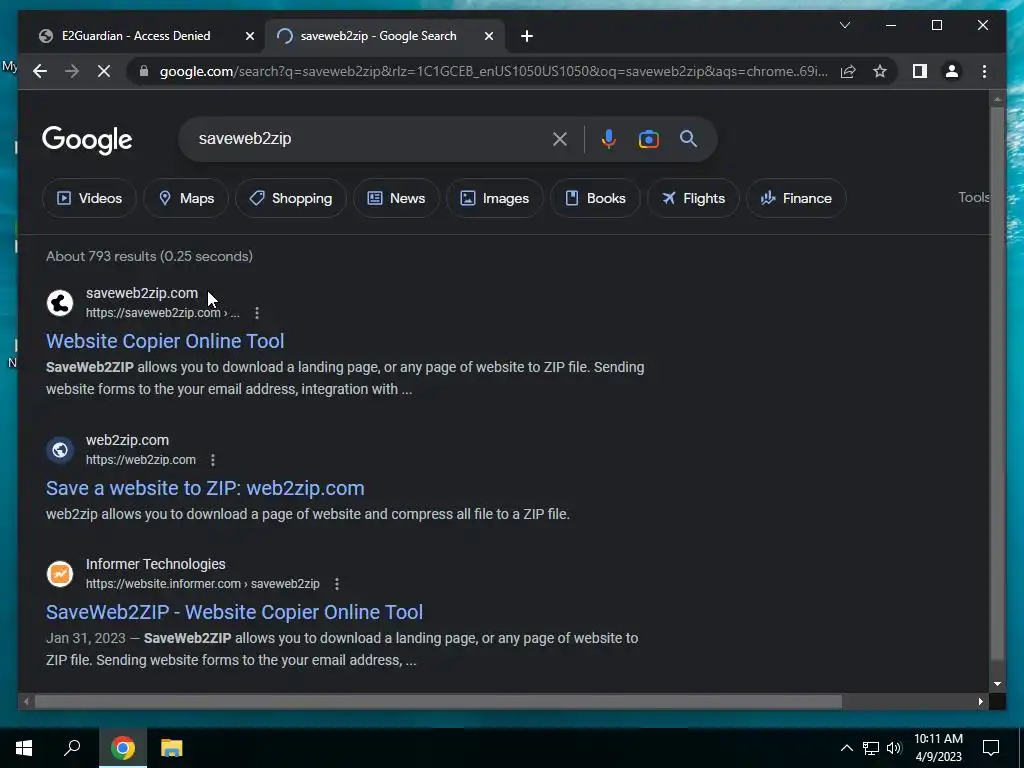
Task: Search by image with the camera icon
Action: coord(648,139)
